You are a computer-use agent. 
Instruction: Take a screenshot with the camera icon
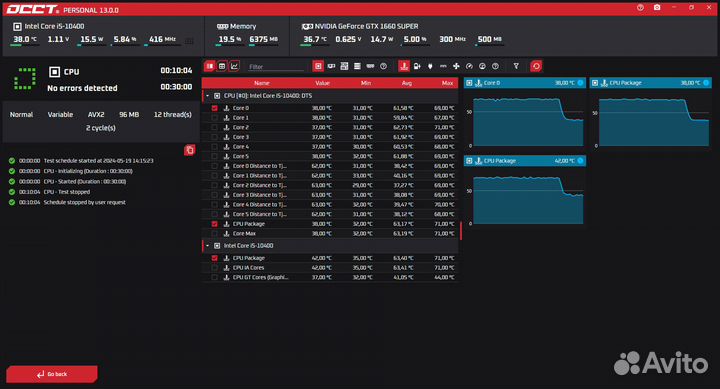tap(657, 8)
